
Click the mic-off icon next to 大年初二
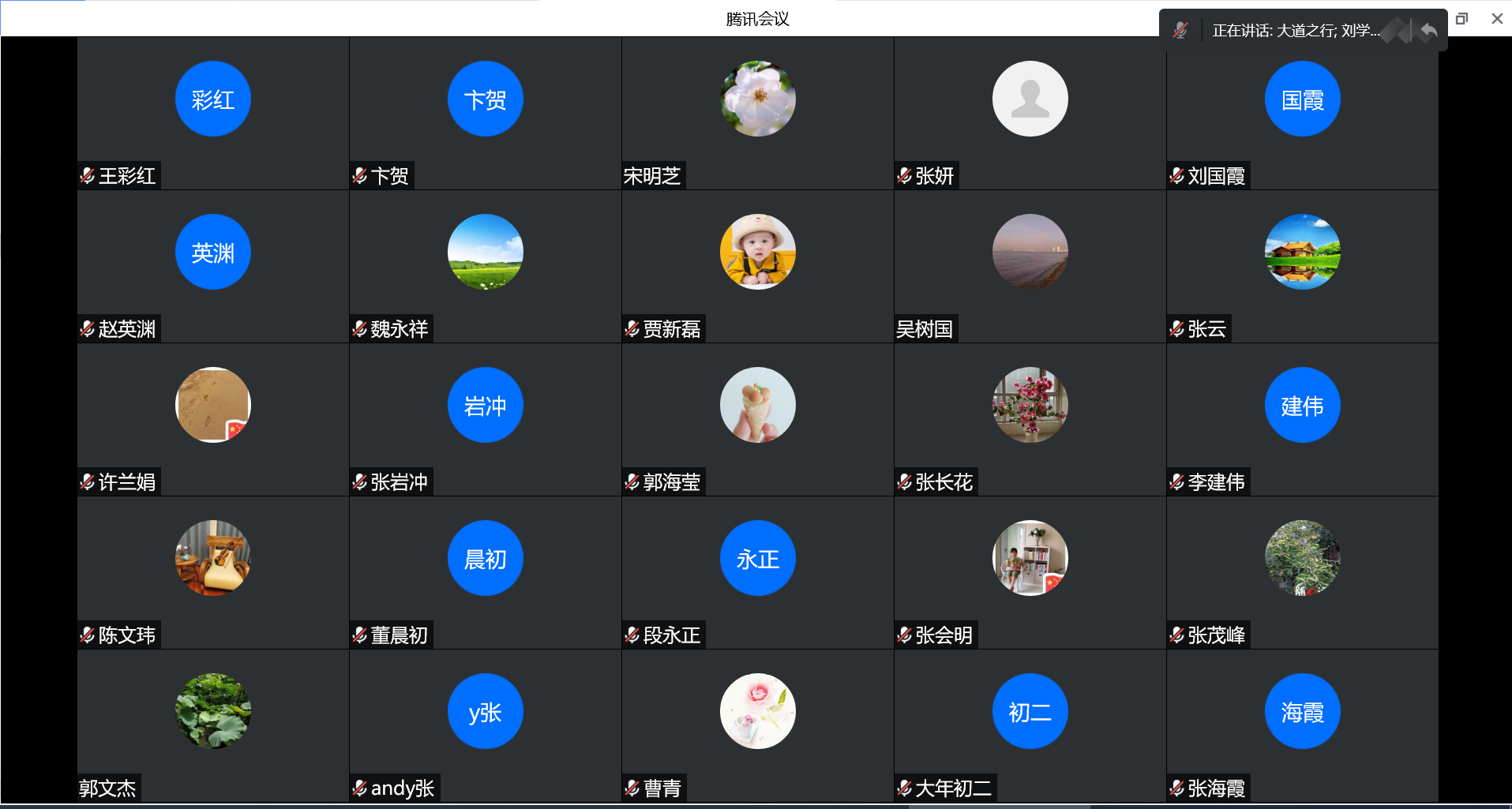pos(905,788)
